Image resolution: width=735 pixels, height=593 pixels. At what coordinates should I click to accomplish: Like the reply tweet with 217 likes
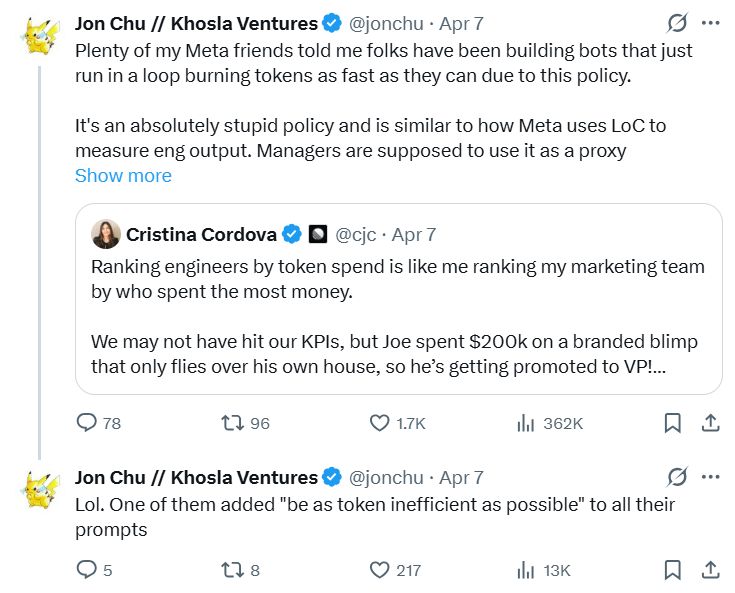coord(380,570)
